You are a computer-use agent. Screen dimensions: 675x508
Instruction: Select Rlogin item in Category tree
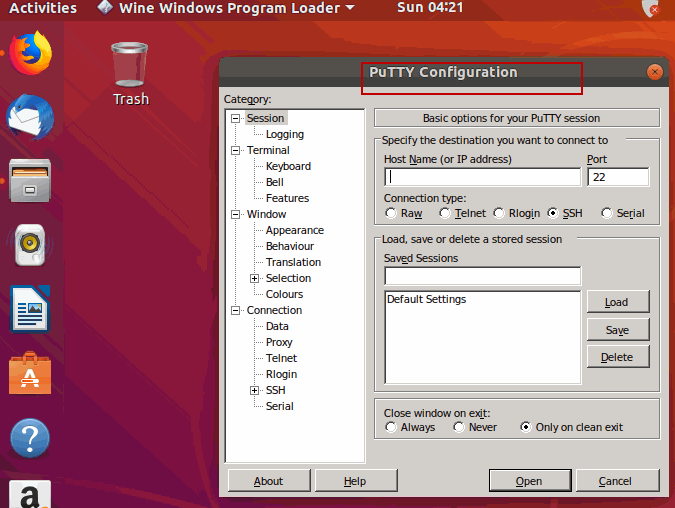pyautogui.click(x=281, y=374)
